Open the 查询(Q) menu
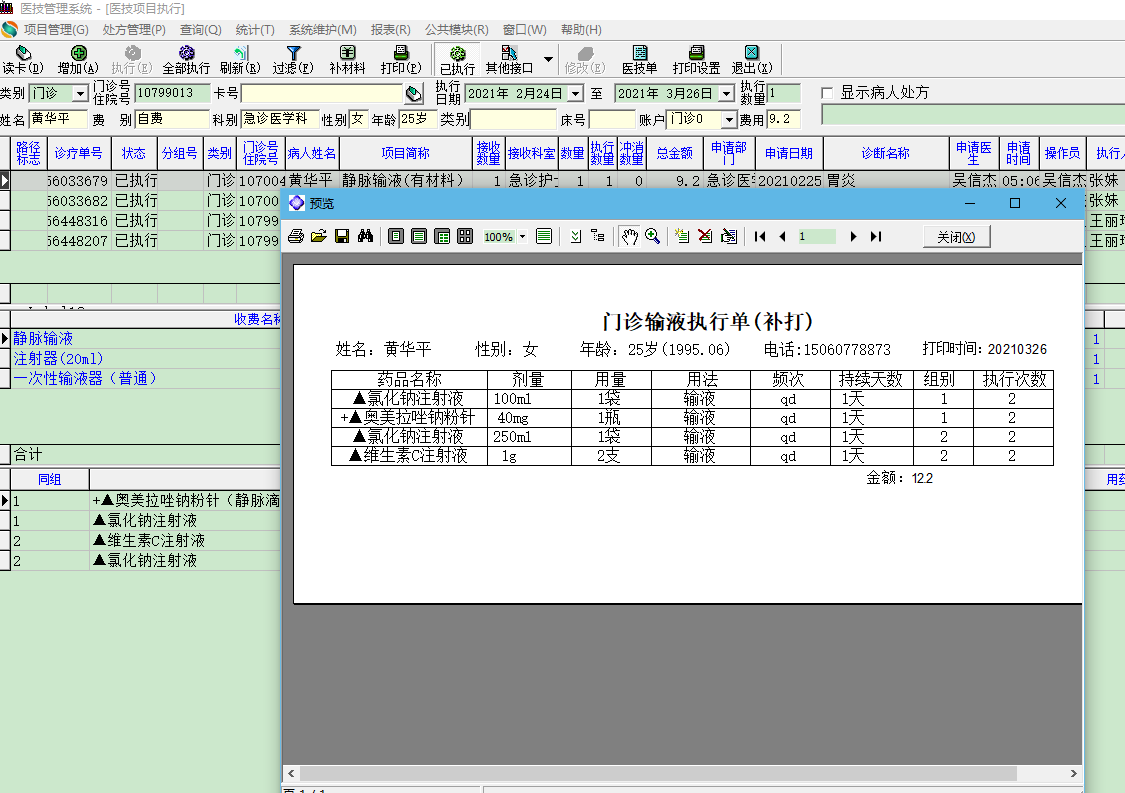This screenshot has width=1125, height=793. click(x=201, y=29)
